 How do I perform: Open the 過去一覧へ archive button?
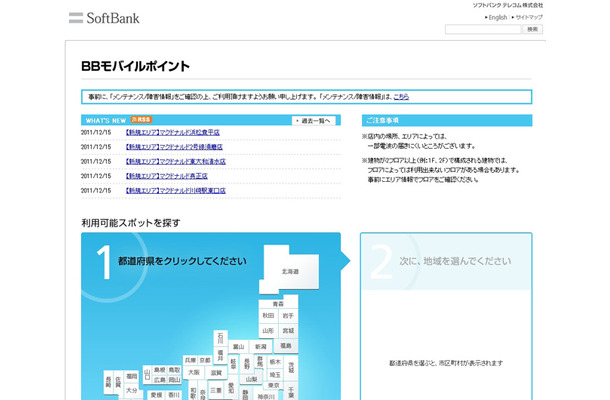pyautogui.click(x=314, y=121)
